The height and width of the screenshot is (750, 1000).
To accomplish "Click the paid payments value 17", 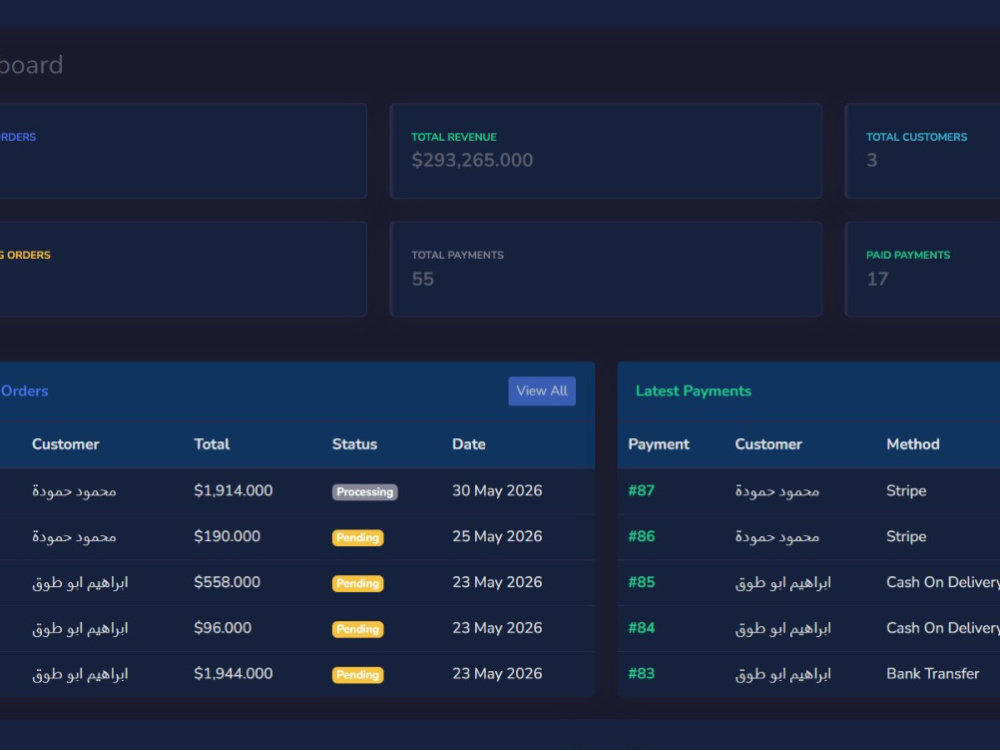I will 877,279.
